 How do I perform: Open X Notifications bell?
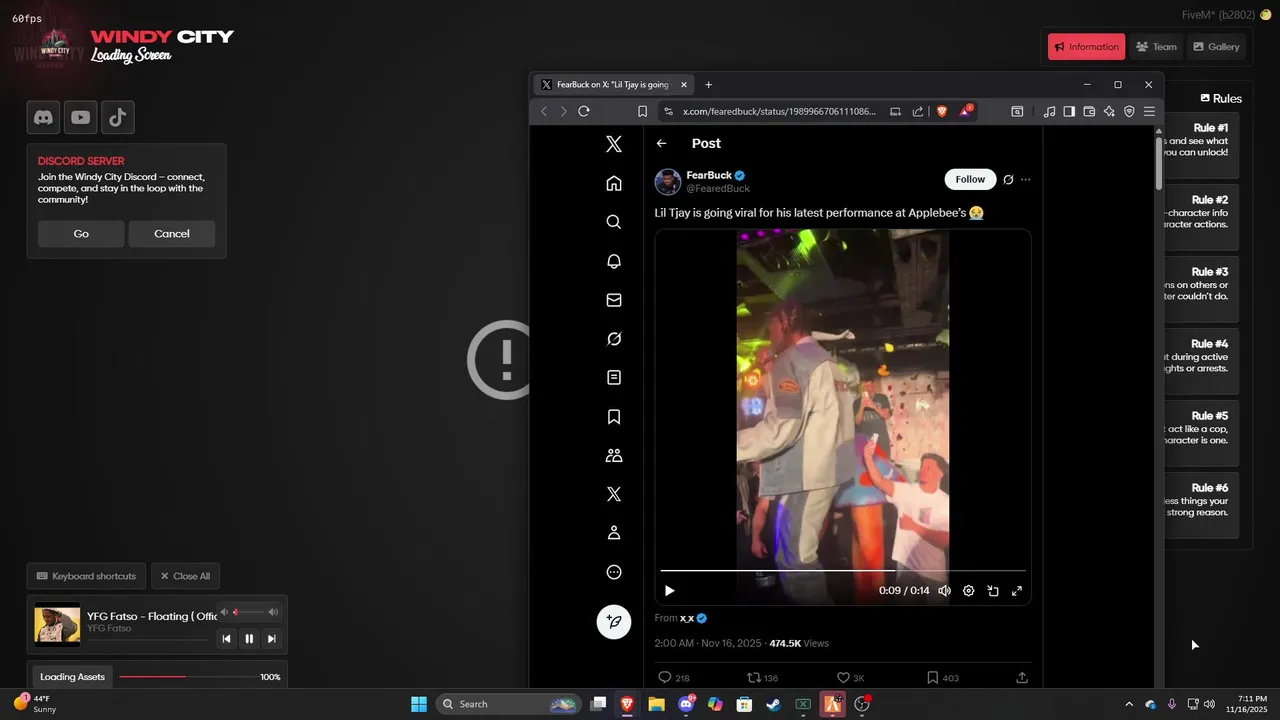click(x=614, y=261)
